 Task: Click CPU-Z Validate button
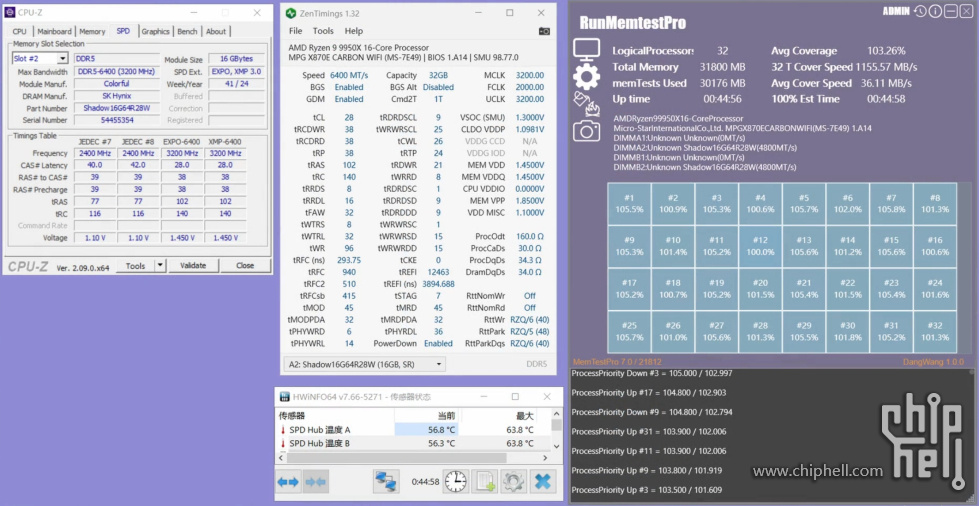[x=193, y=265]
